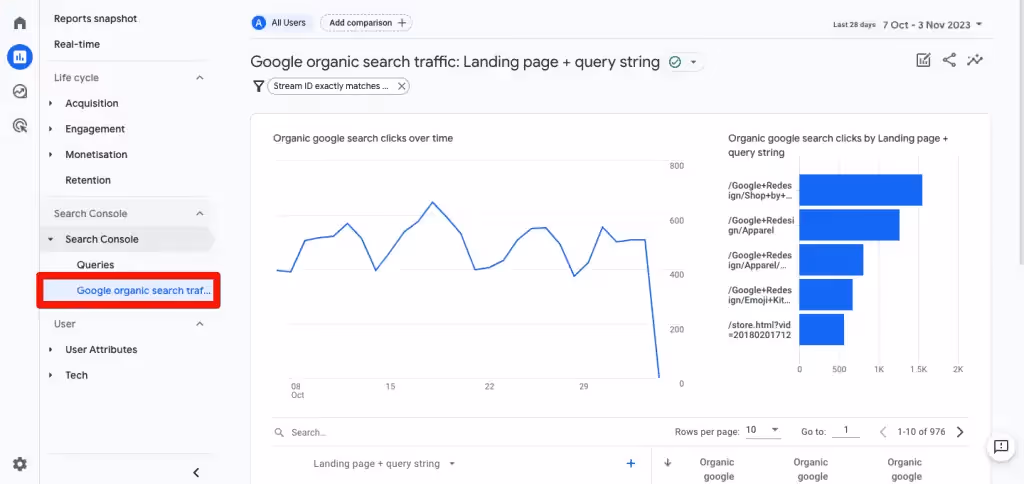The image size is (1024, 484).
Task: Click 'Organic google search clicks over time' title
Action: coord(362,138)
